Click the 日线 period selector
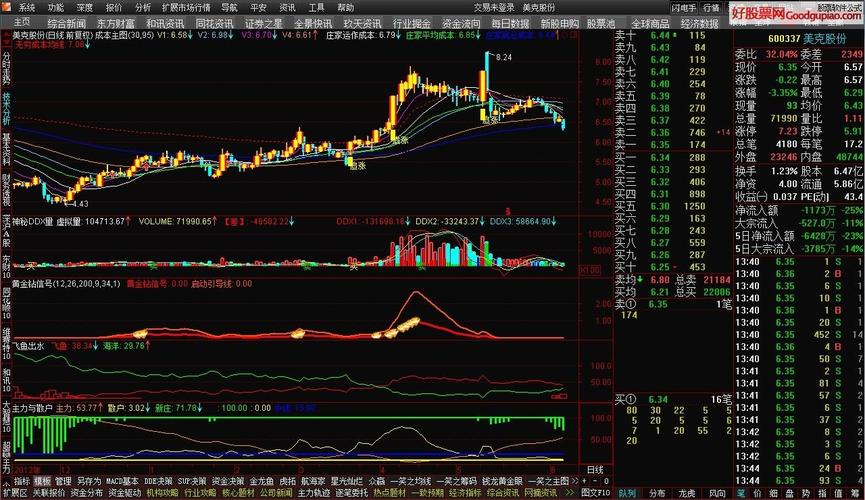Viewport: 865px width, 500px height. [595, 469]
